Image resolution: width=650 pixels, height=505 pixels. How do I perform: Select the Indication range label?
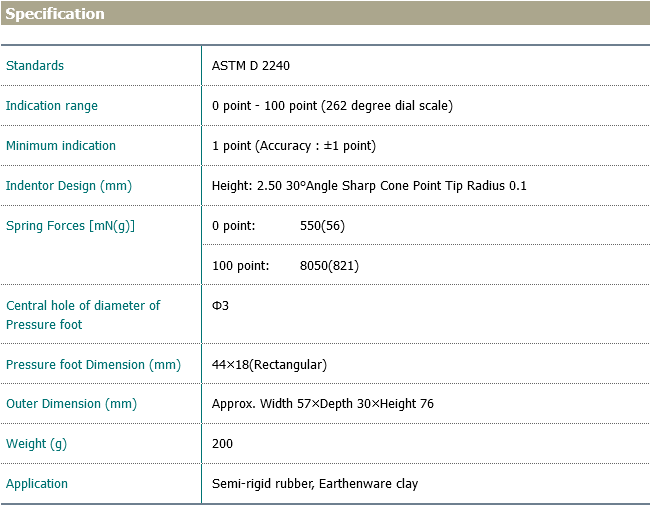tap(52, 106)
